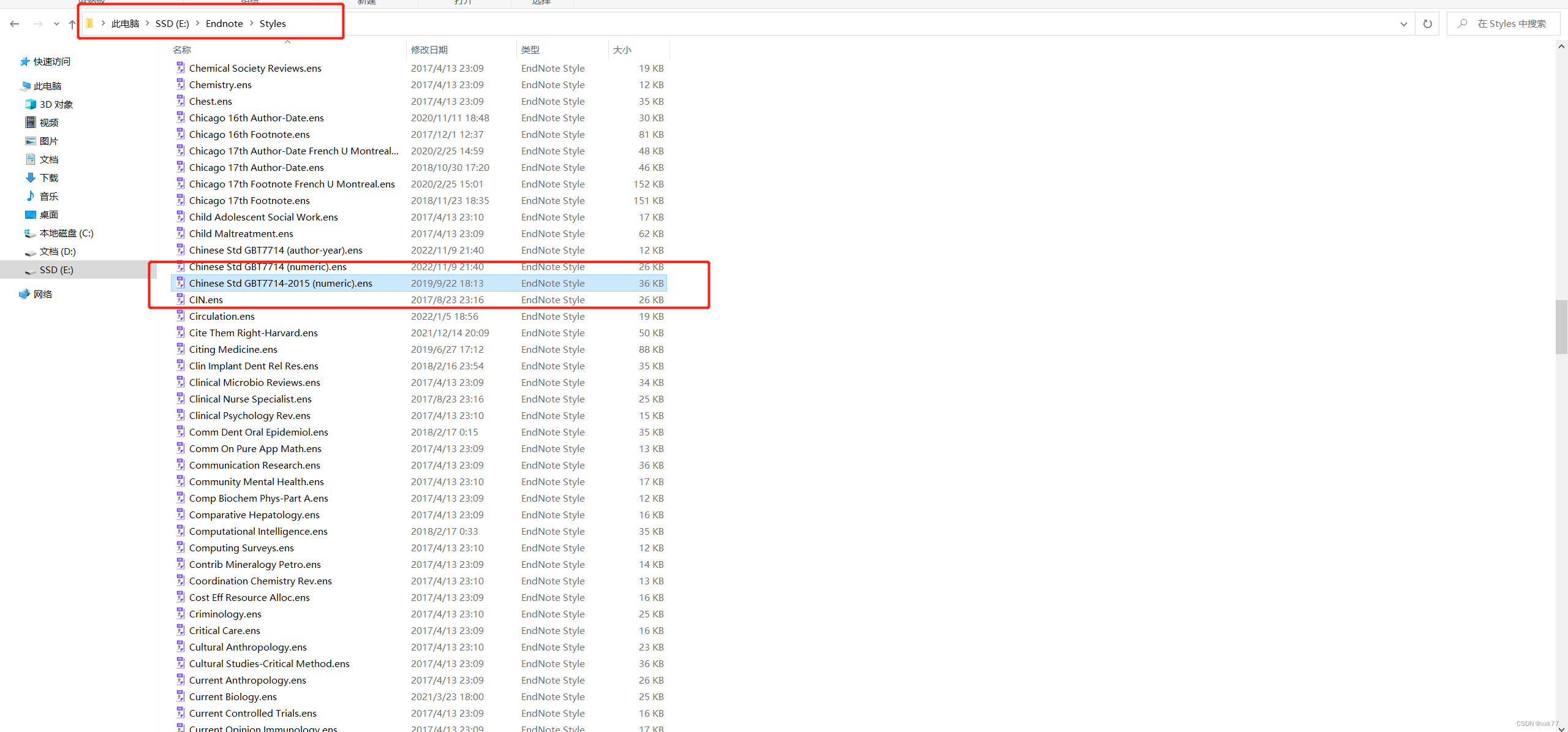Select the Styles breadcrumb segment

273,24
